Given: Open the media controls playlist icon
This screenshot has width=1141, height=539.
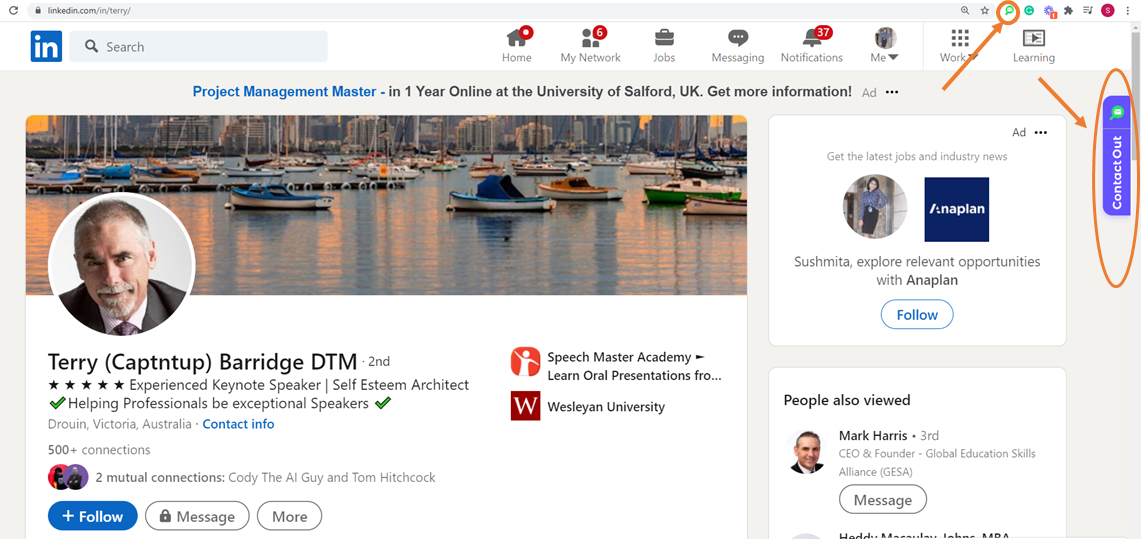Looking at the screenshot, I should pyautogui.click(x=1088, y=11).
